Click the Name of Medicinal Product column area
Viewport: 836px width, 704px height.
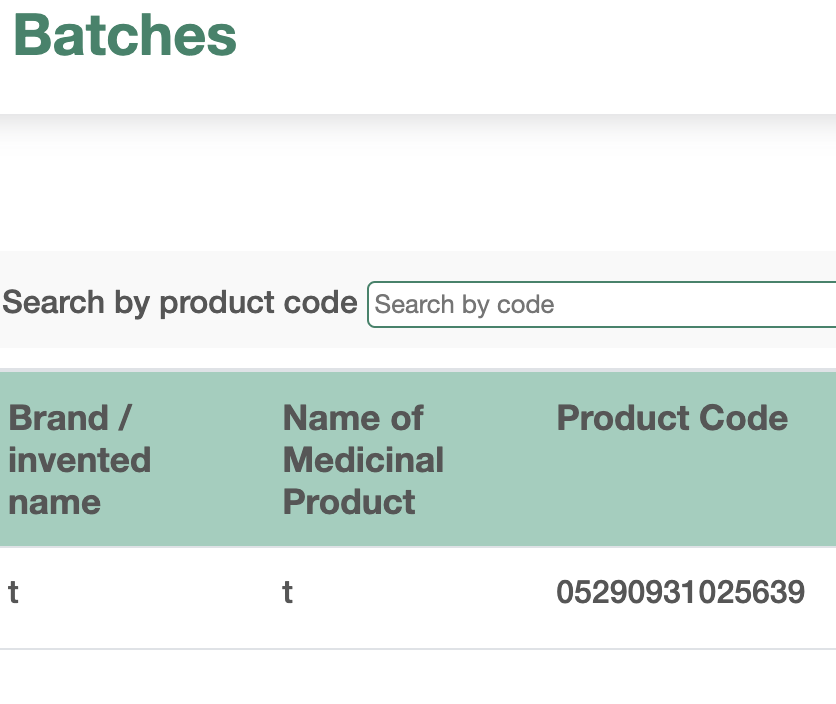point(363,459)
